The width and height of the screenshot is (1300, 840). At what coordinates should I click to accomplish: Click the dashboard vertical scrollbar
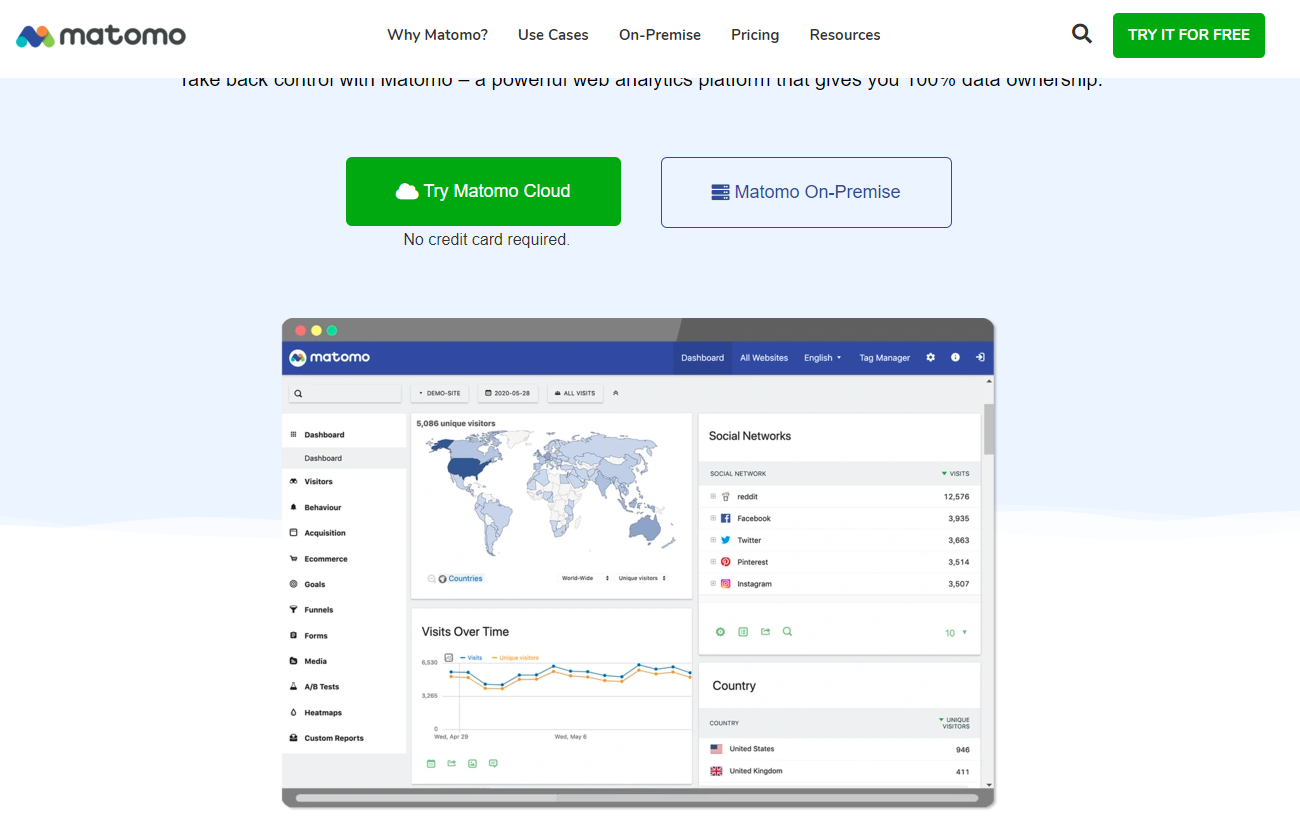point(989,429)
